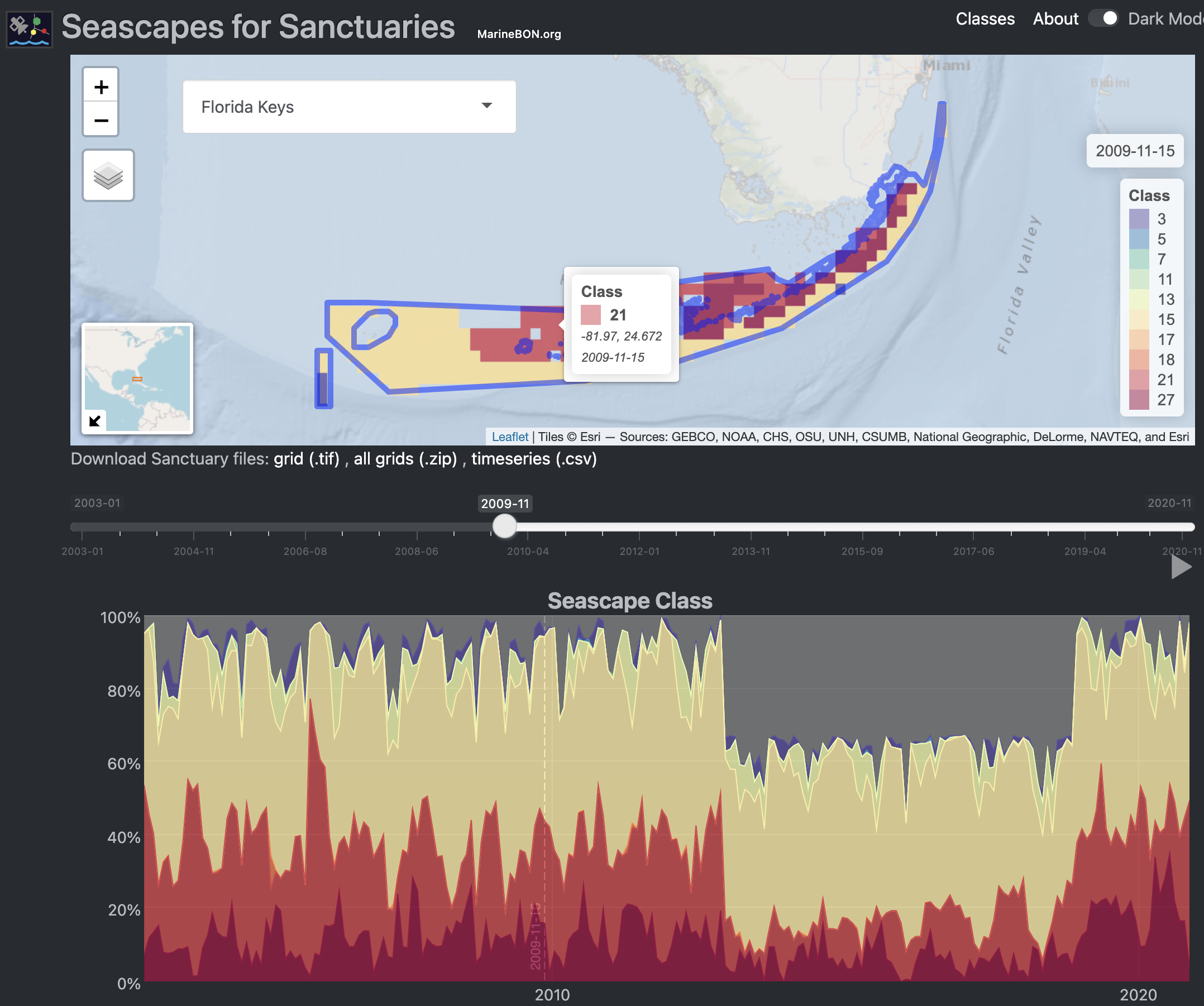Zoom in on the map
Viewport: 1204px width, 1006px height.
(x=101, y=87)
